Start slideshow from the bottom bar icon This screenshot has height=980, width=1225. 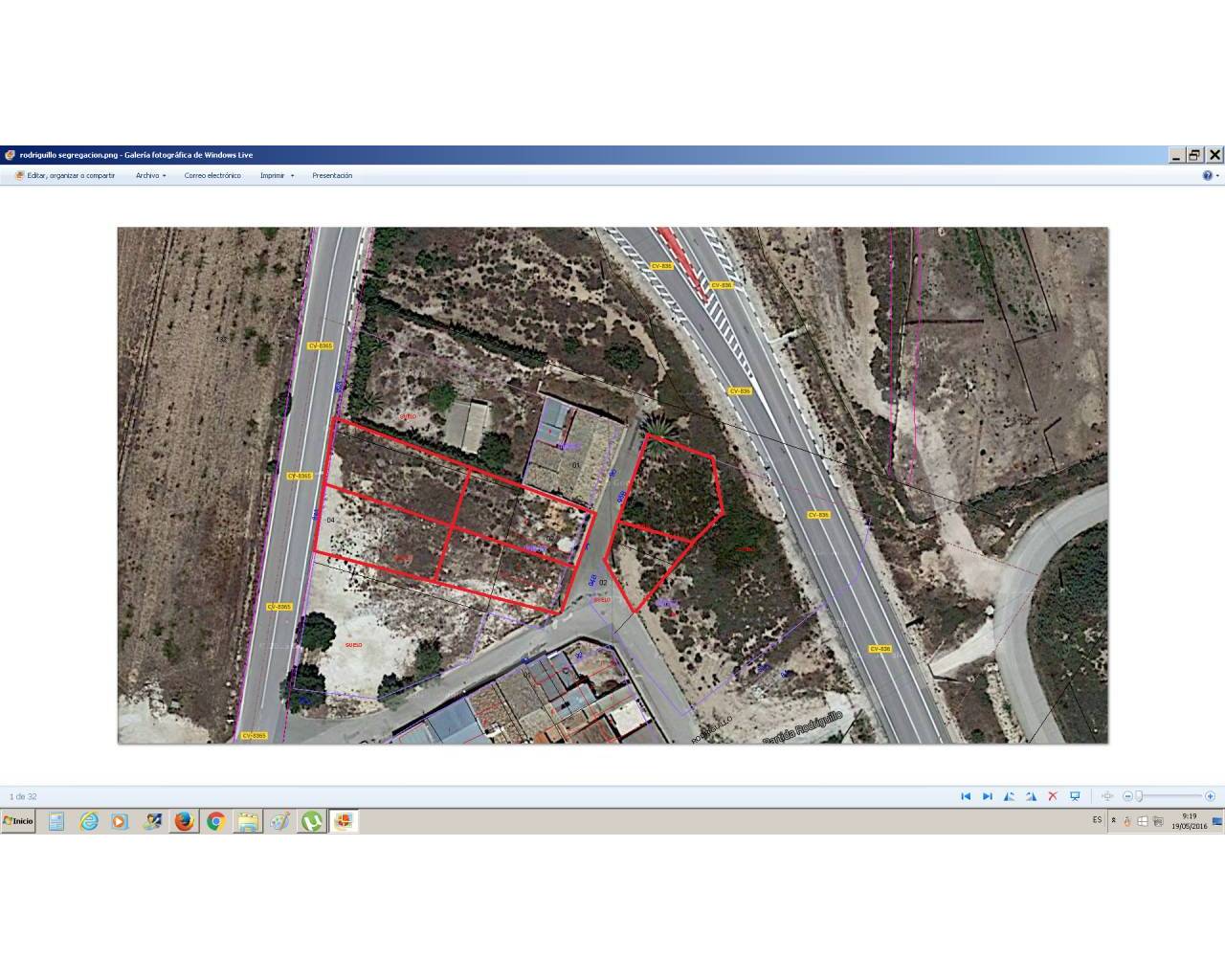coord(1075,796)
